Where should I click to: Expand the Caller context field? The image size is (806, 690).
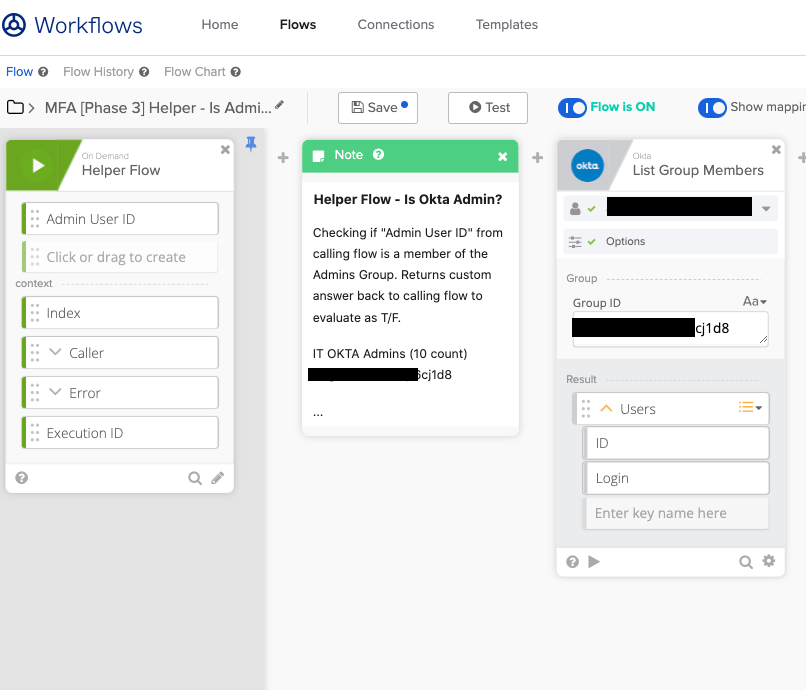[x=55, y=353]
